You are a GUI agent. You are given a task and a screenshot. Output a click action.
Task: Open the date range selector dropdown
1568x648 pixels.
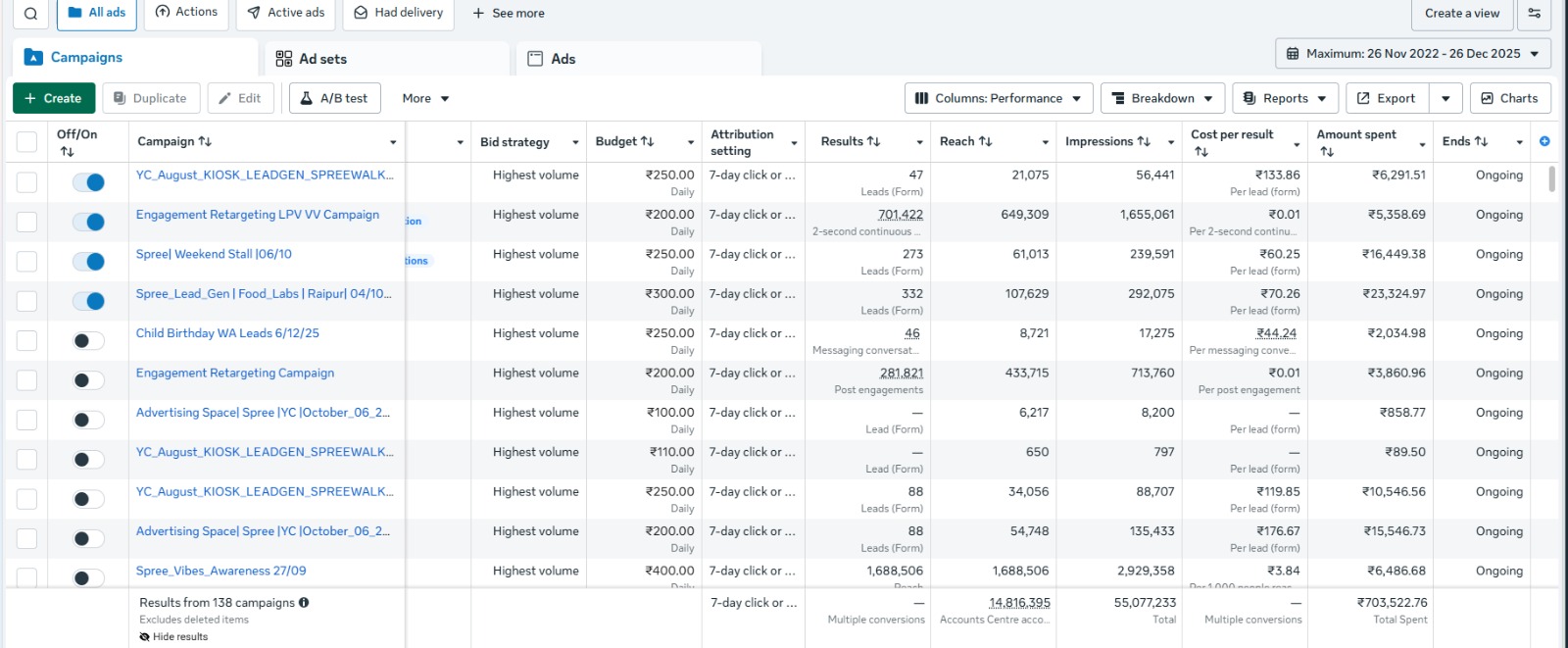(x=1412, y=54)
